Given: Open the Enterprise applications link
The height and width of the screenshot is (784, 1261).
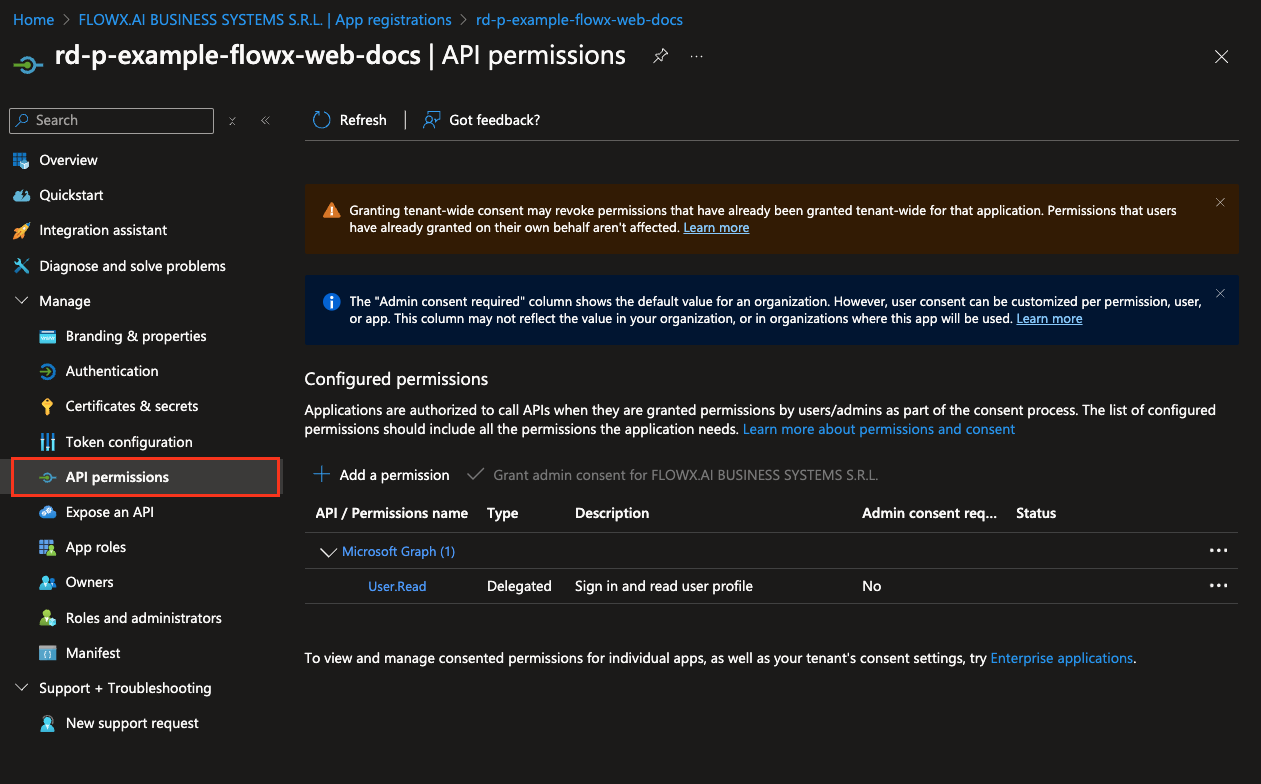Looking at the screenshot, I should (x=1062, y=658).
